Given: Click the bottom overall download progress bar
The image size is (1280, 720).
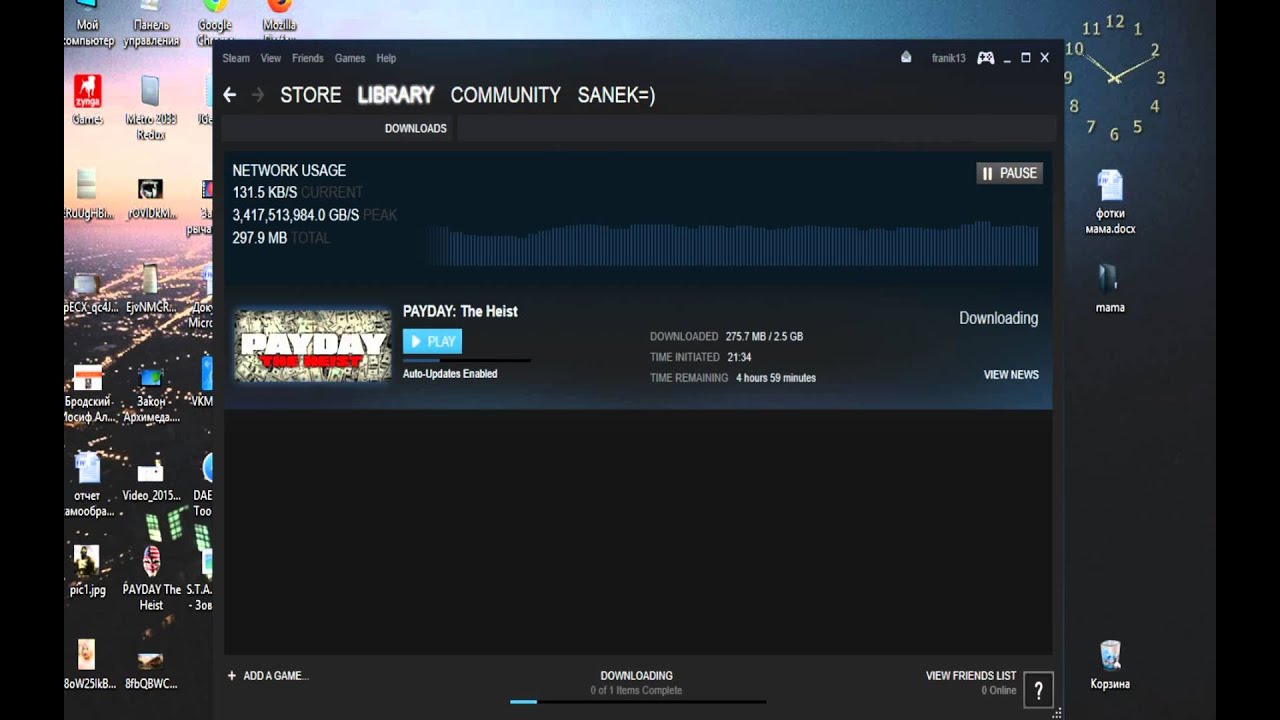Looking at the screenshot, I should tap(638, 702).
